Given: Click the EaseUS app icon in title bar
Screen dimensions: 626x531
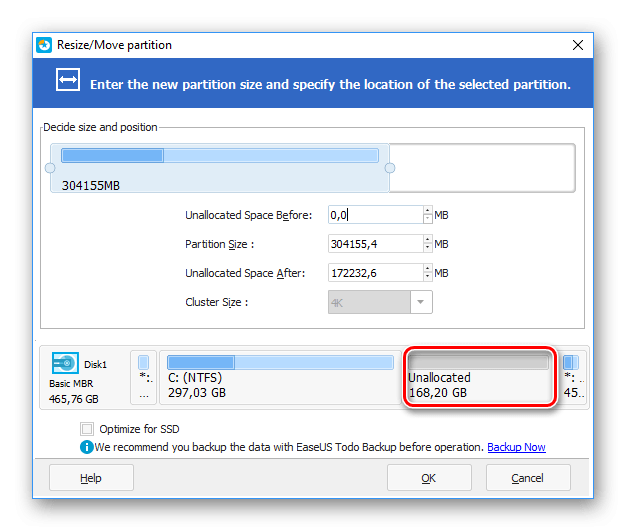Looking at the screenshot, I should point(44,45).
